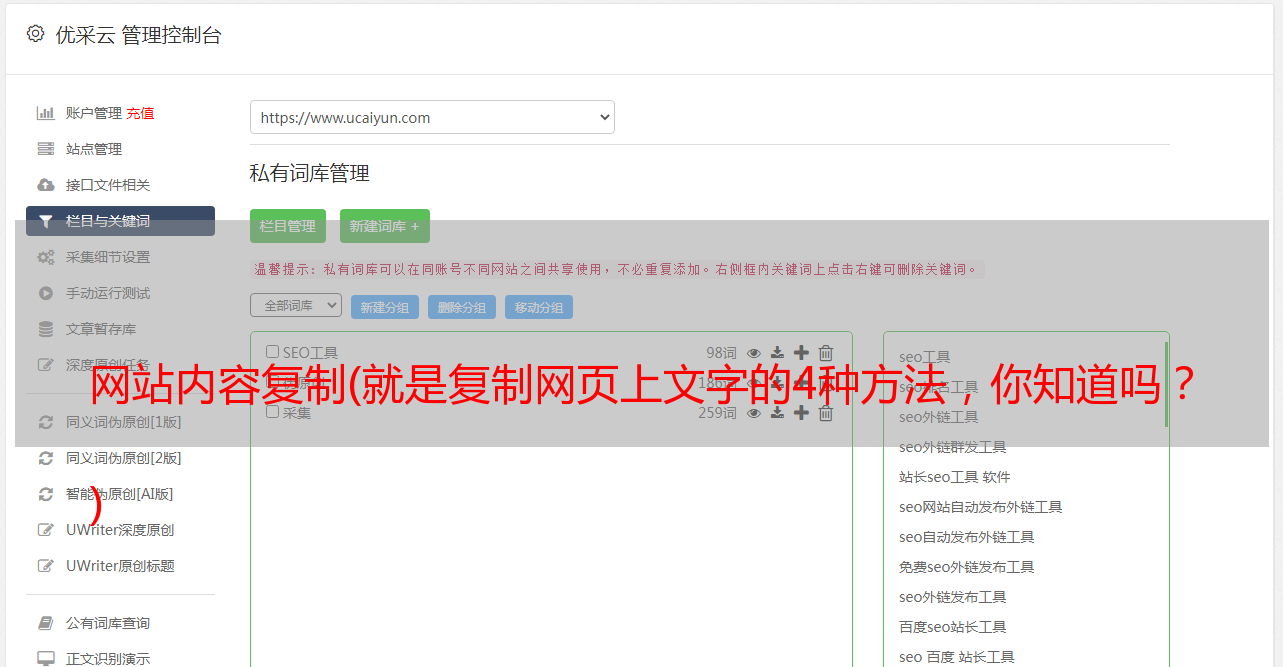Click the 私有词库管理 heading

(310, 173)
